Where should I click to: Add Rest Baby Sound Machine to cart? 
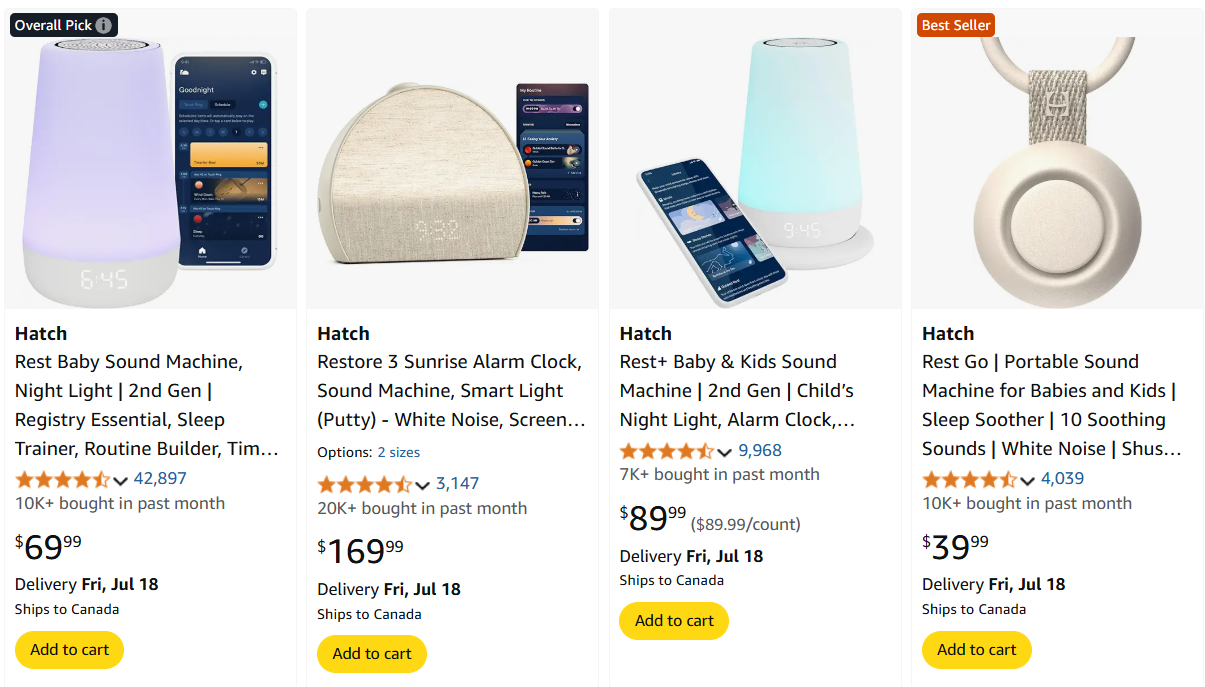[69, 650]
